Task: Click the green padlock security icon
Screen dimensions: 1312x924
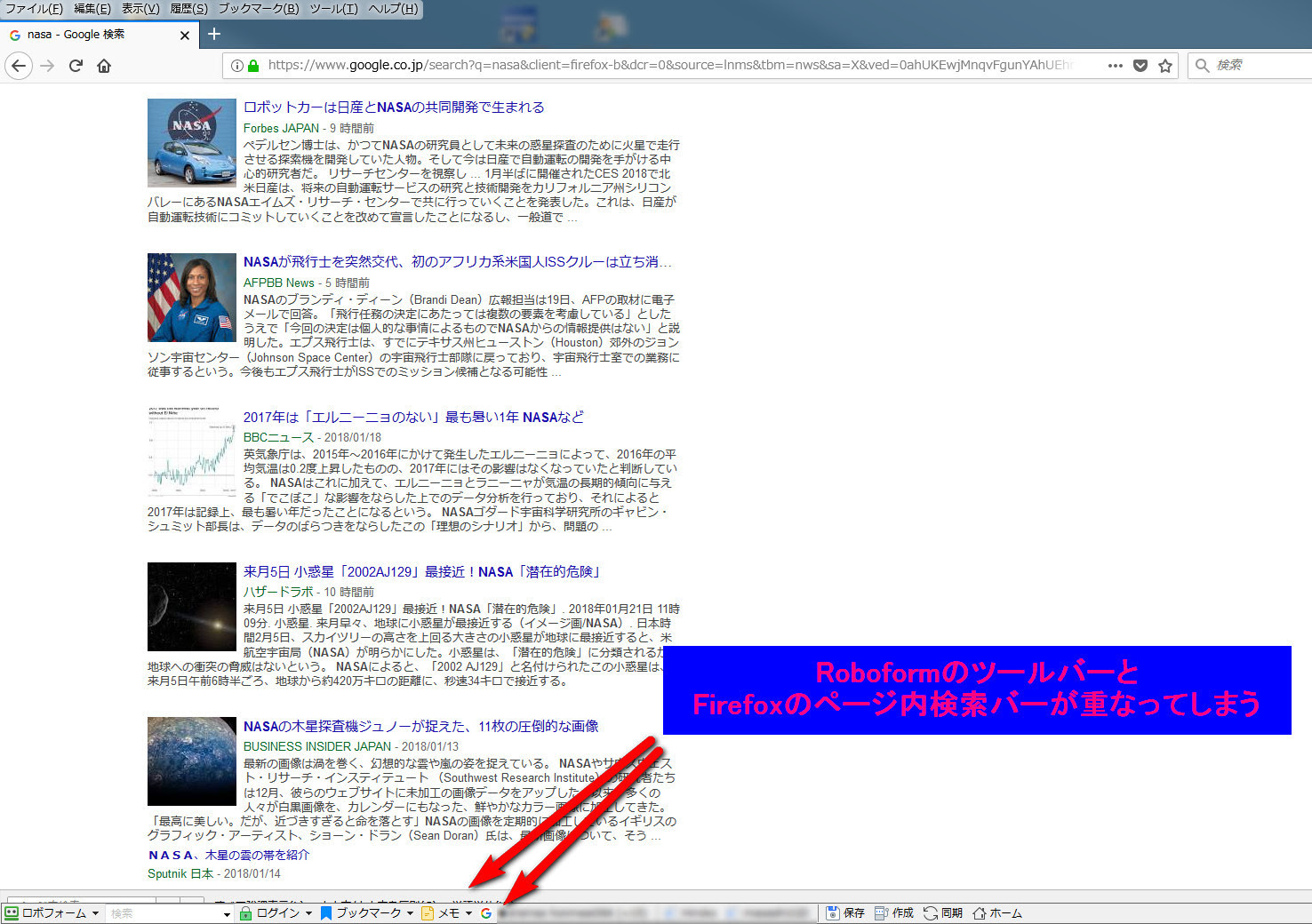Action: click(253, 66)
